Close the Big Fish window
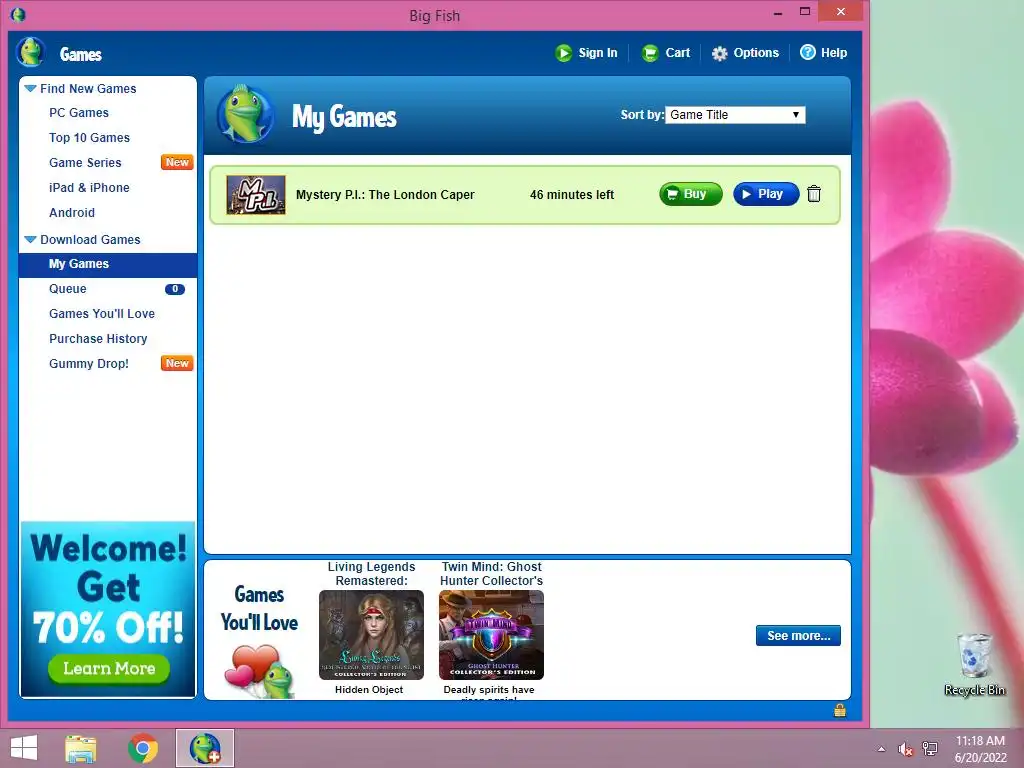This screenshot has height=768, width=1024. [x=840, y=12]
